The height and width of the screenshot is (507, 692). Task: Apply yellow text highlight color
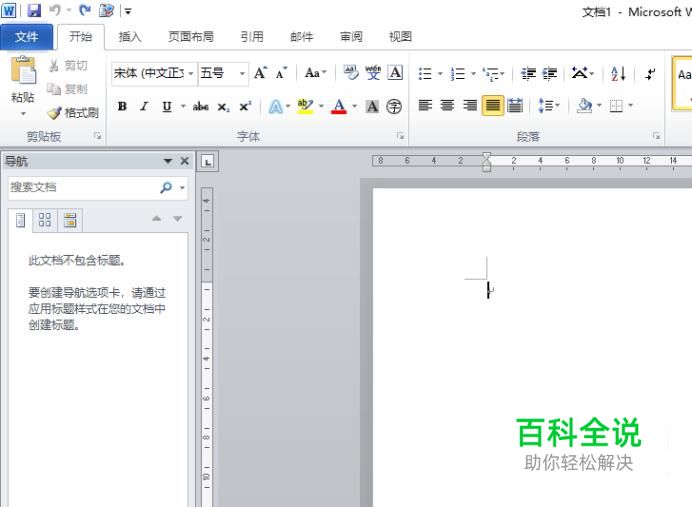click(x=305, y=106)
